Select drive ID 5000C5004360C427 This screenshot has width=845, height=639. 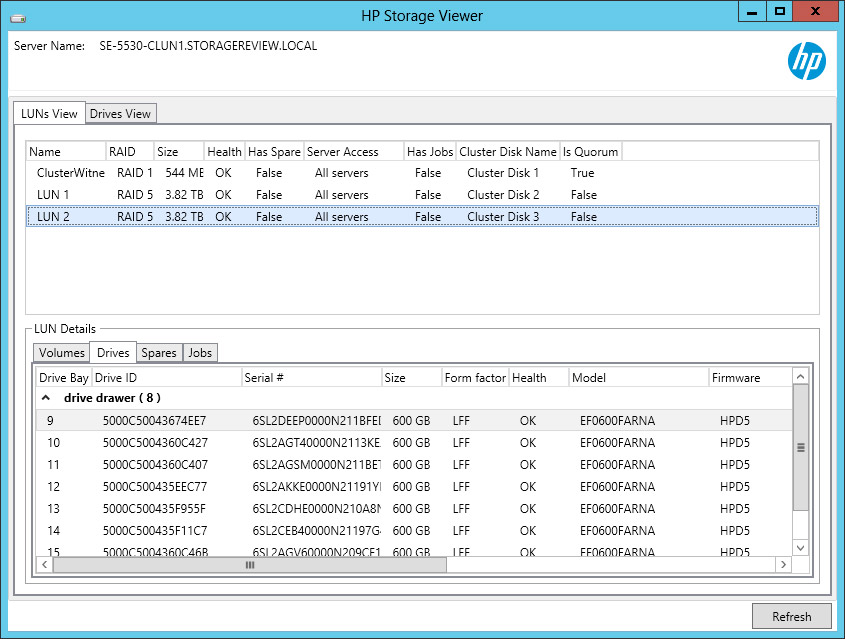pos(155,443)
